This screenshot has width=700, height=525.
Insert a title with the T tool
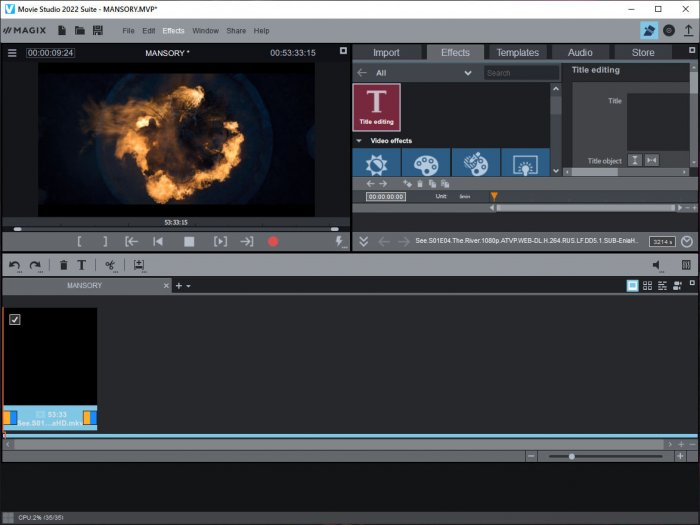point(82,265)
